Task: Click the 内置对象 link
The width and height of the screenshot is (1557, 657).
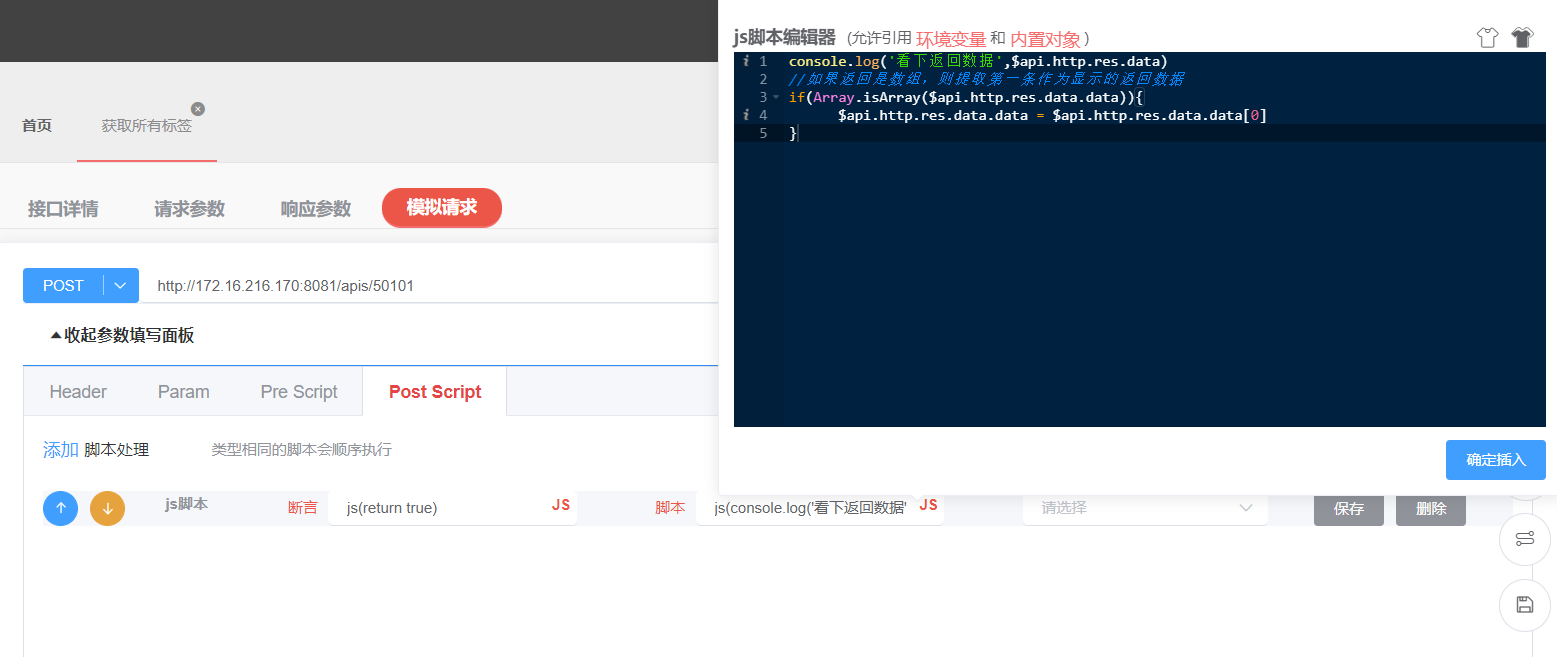Action: [1046, 39]
